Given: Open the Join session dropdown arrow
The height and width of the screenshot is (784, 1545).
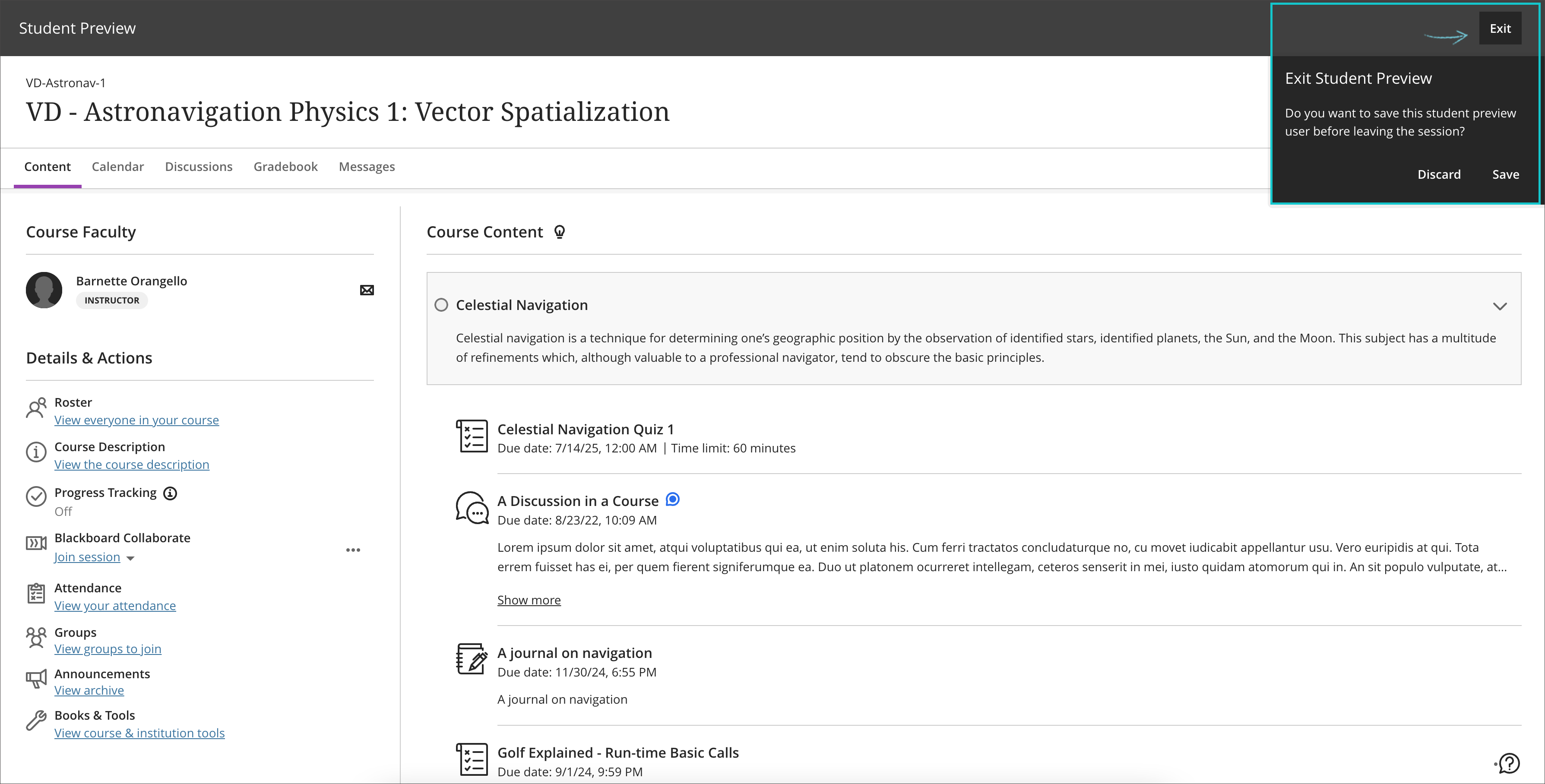Looking at the screenshot, I should (131, 559).
